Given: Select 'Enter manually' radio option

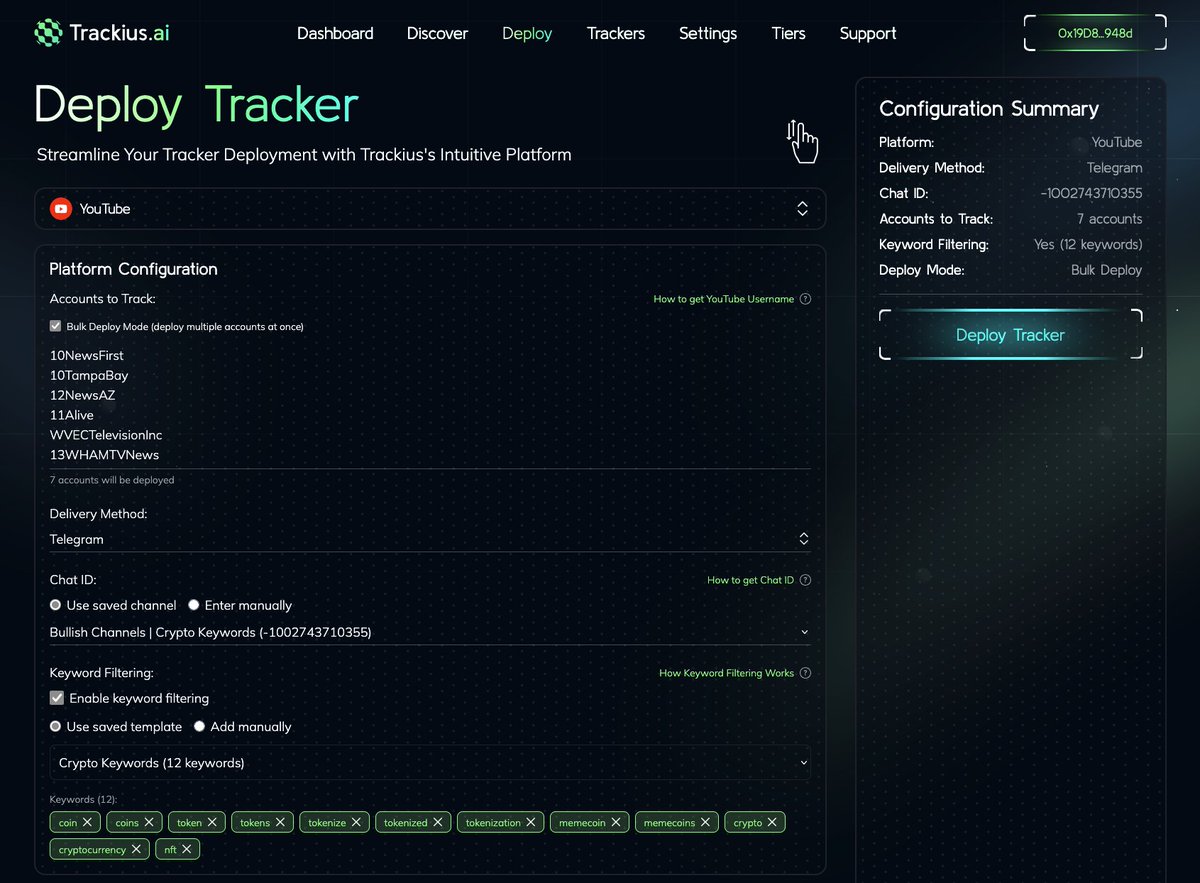Looking at the screenshot, I should point(194,605).
